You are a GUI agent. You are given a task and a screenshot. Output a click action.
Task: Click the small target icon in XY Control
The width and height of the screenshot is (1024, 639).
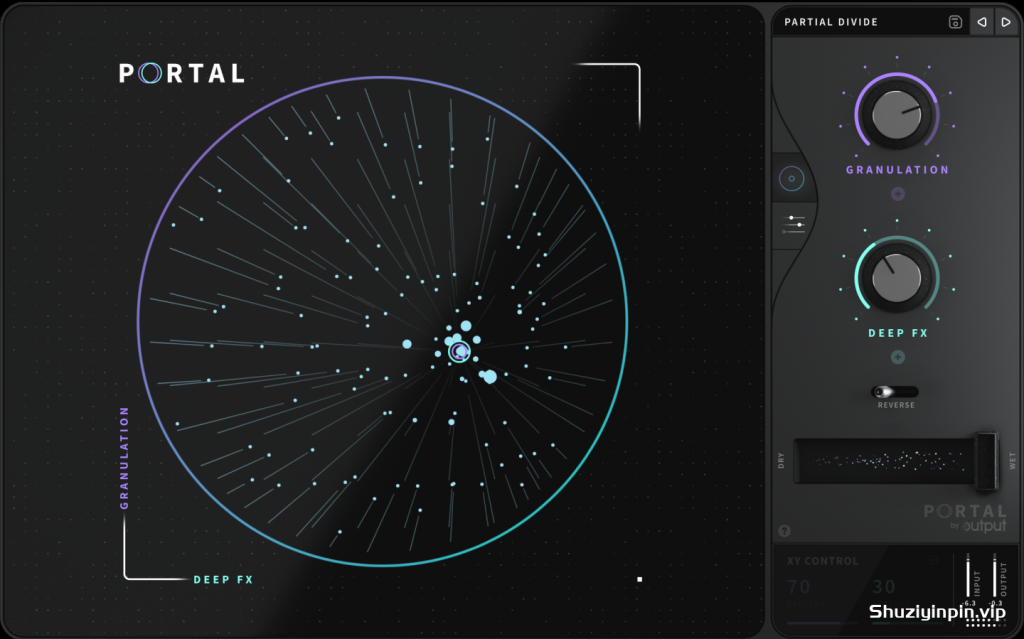tap(933, 560)
